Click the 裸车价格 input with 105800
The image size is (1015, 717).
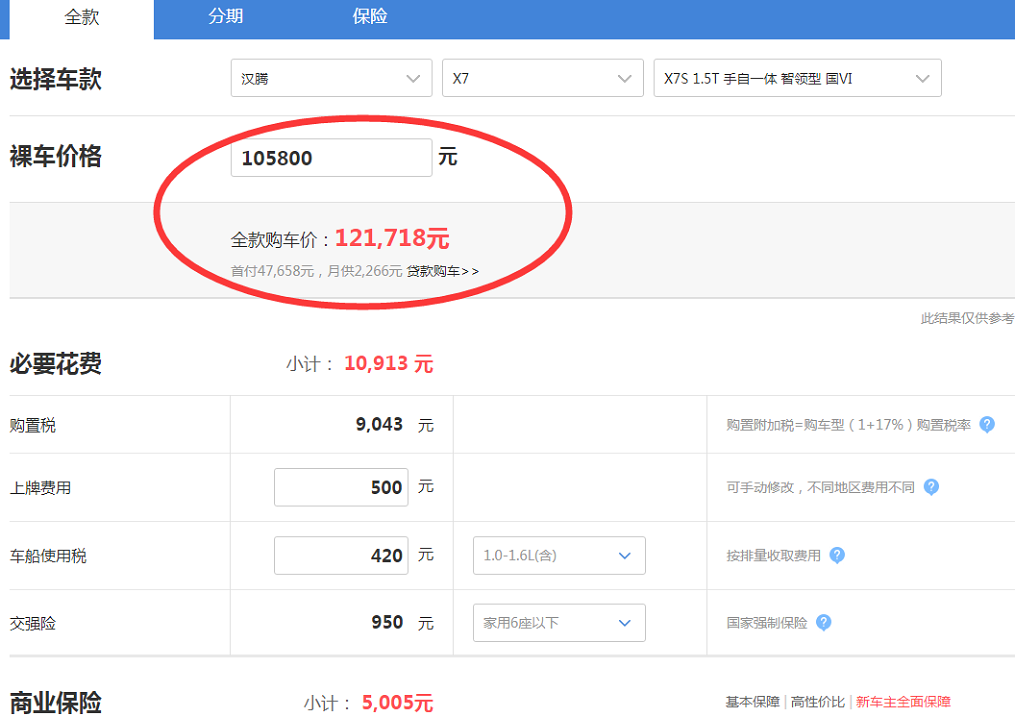pyautogui.click(x=331, y=157)
